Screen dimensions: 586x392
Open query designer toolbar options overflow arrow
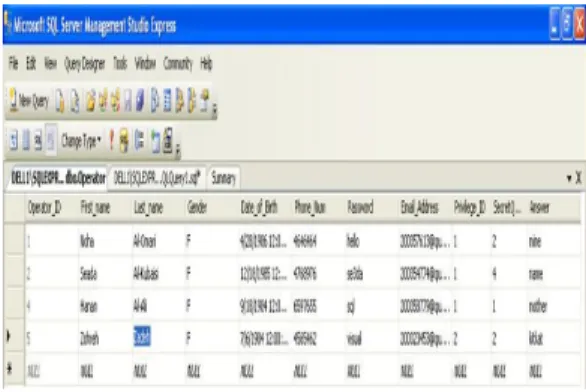178,150
